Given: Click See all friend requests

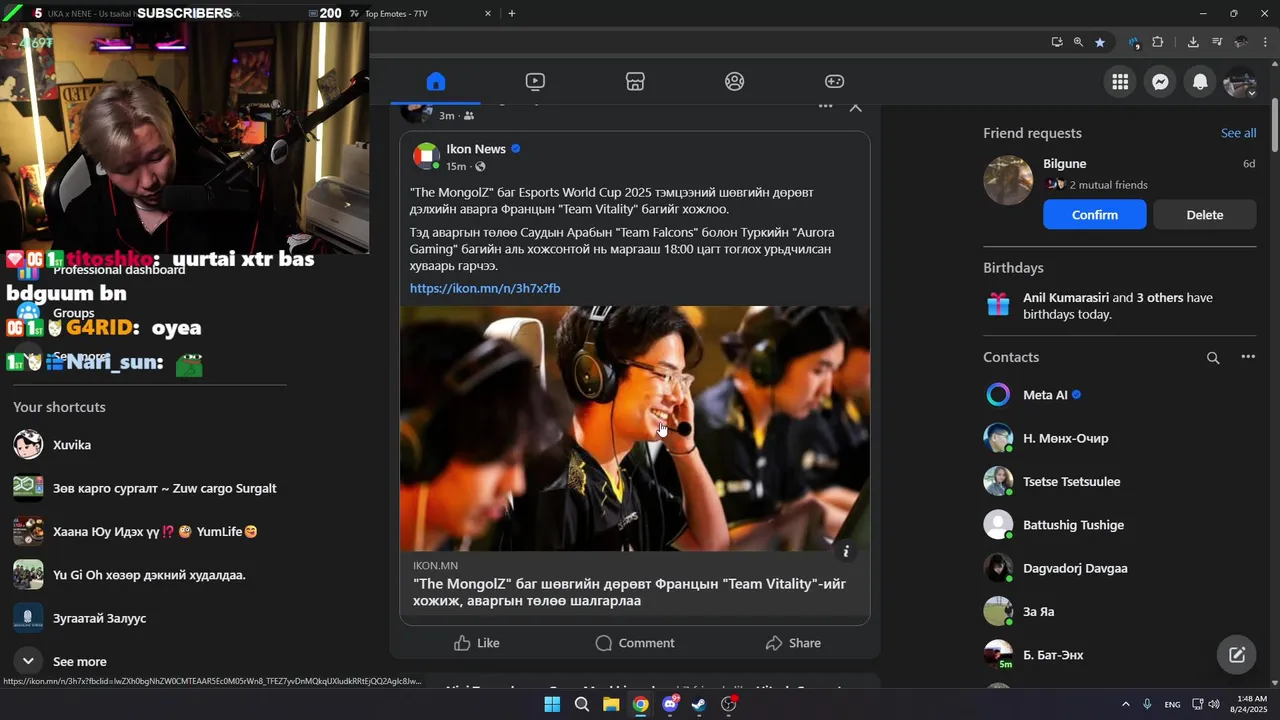Looking at the screenshot, I should pyautogui.click(x=1238, y=133).
